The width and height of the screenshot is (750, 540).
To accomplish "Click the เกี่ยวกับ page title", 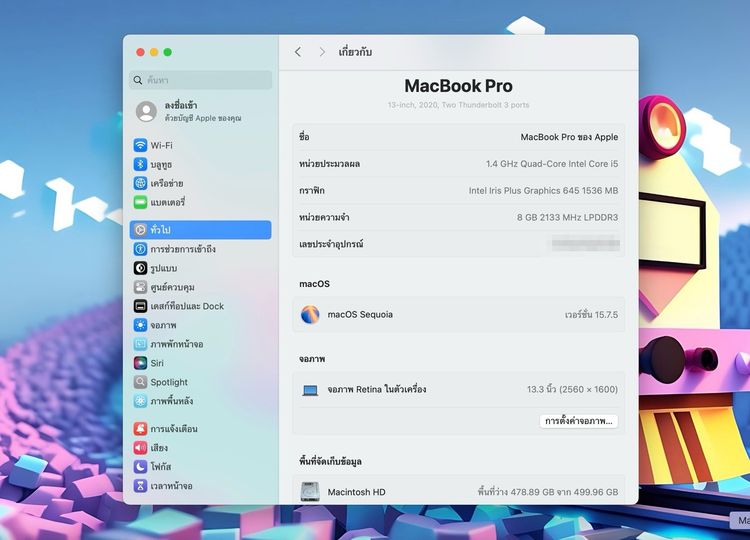I will pos(355,52).
